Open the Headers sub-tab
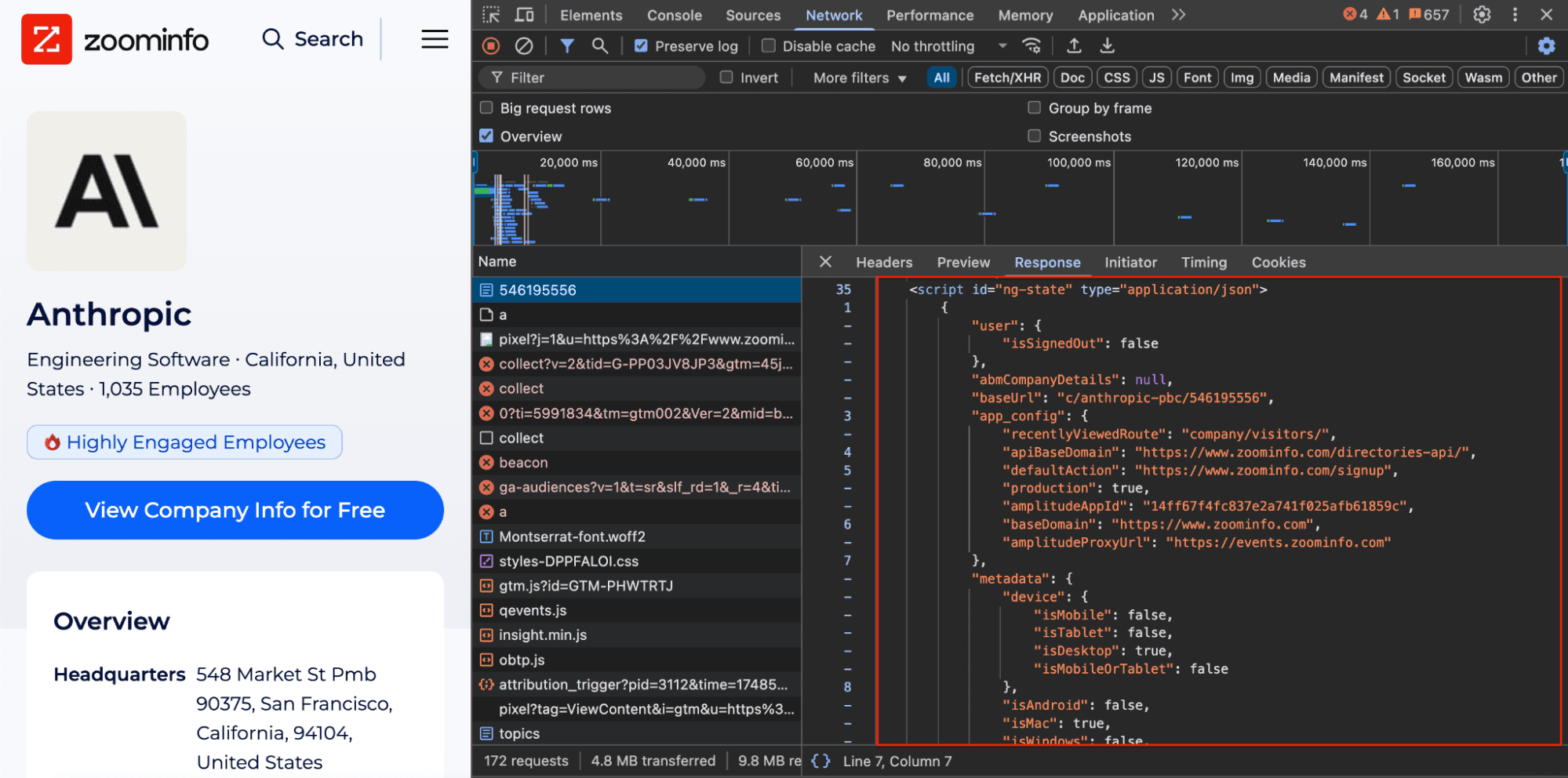 point(884,263)
